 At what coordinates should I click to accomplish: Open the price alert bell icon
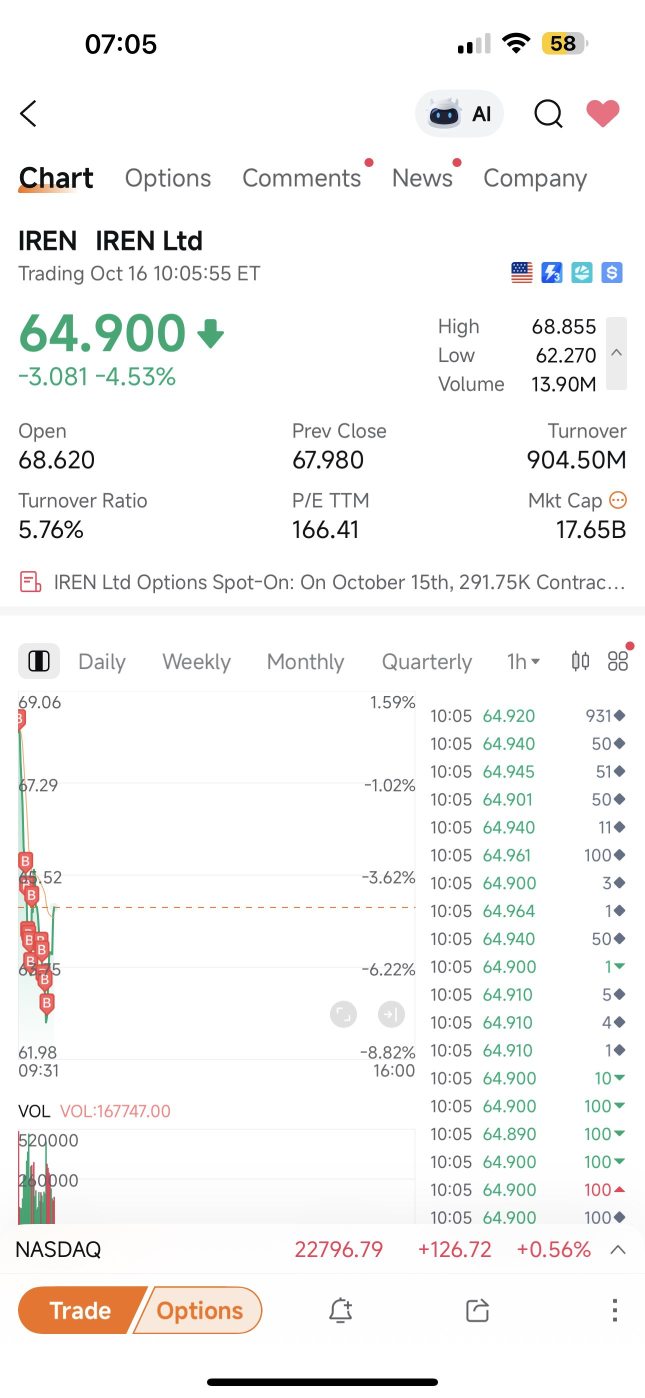[x=341, y=1310]
